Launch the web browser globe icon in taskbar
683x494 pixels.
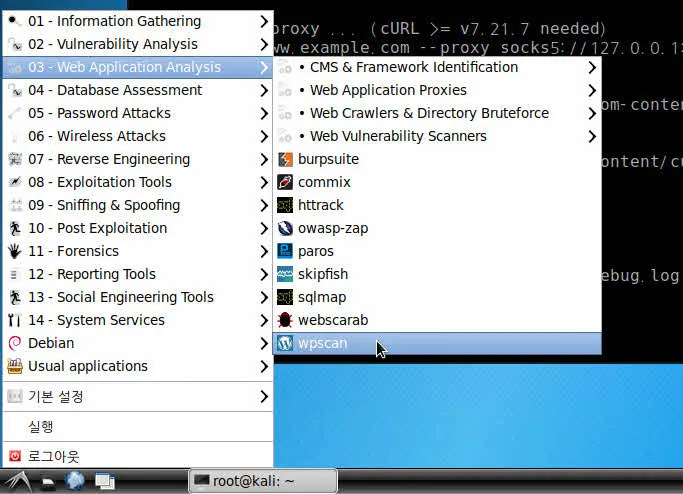(75, 481)
